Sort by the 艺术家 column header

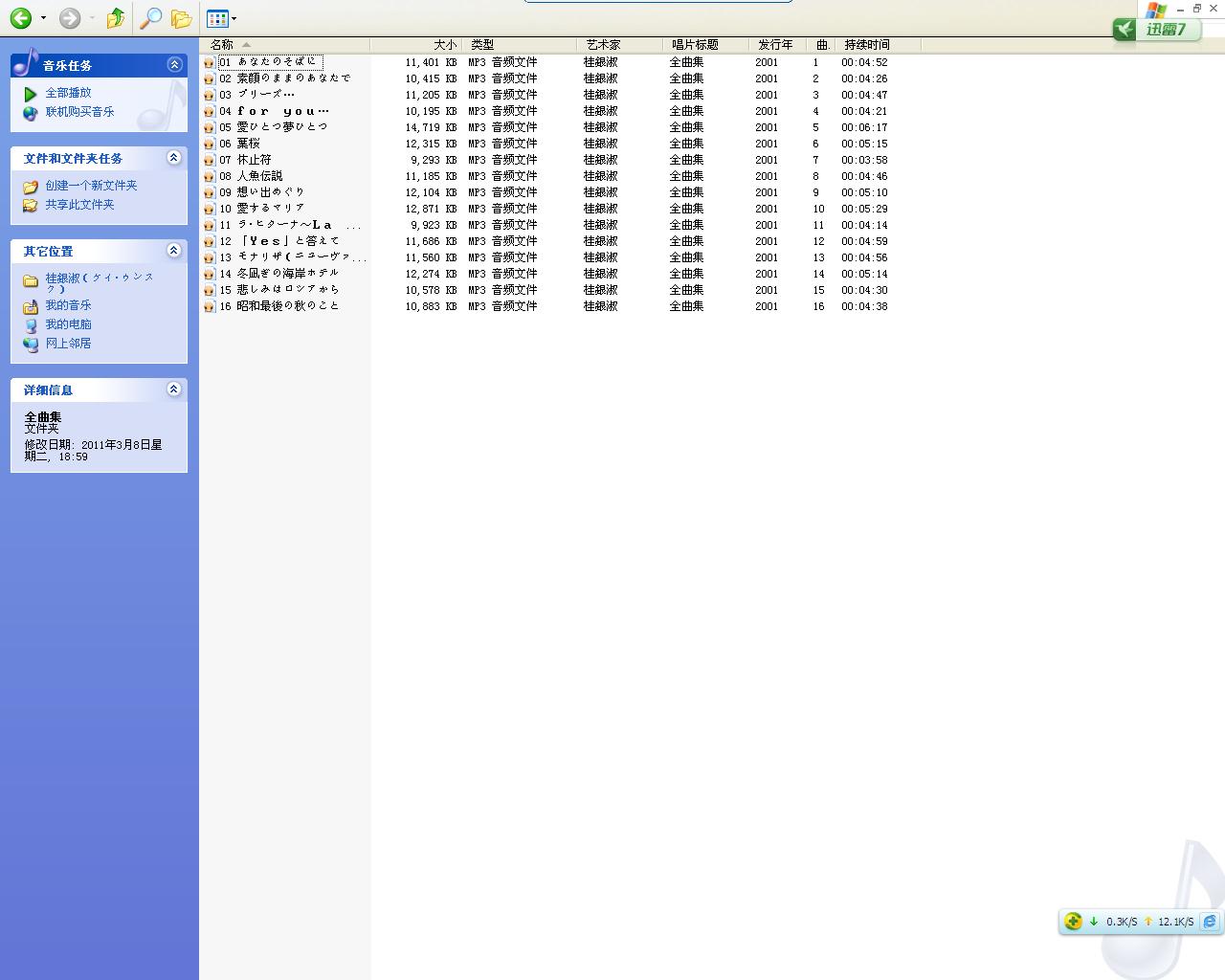619,45
